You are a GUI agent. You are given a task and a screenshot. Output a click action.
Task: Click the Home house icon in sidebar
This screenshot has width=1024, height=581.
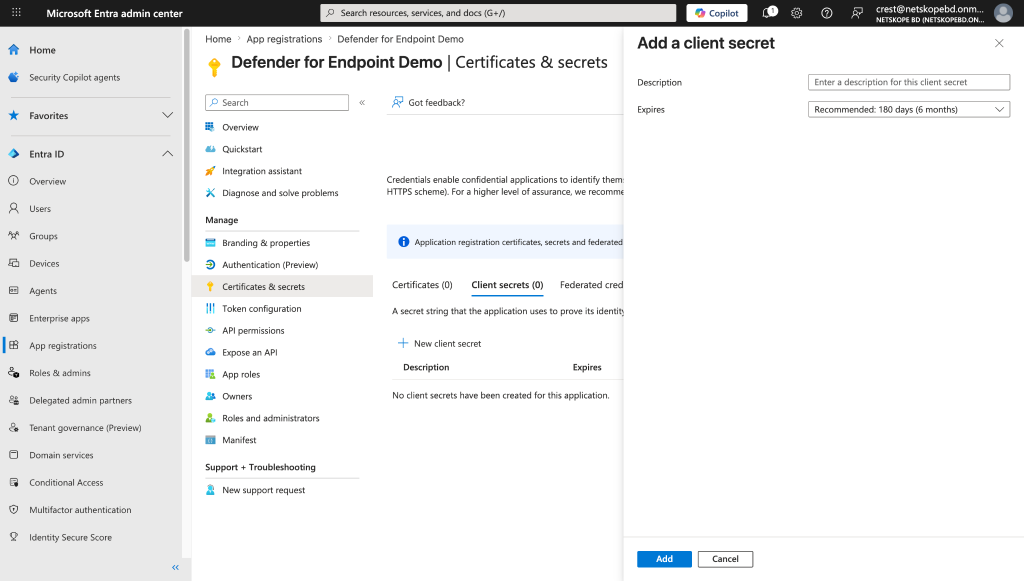pos(14,50)
